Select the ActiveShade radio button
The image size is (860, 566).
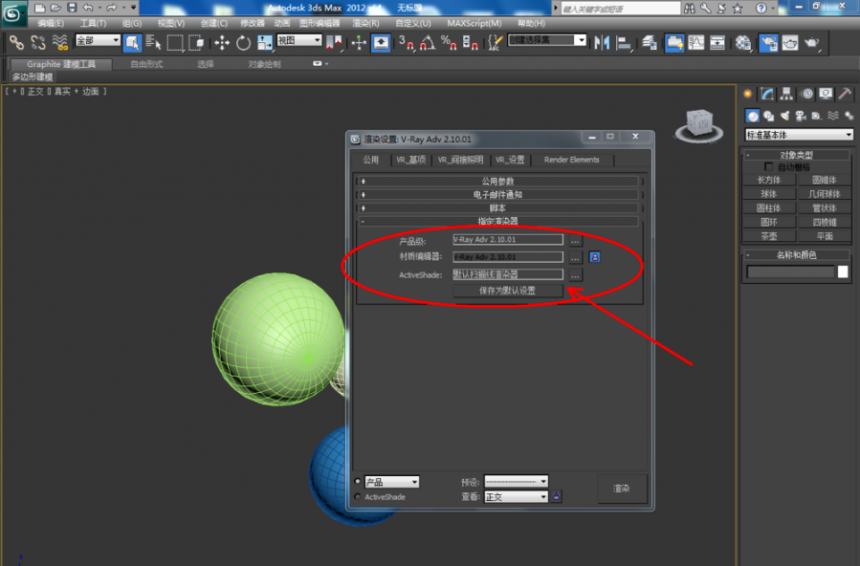[x=358, y=496]
